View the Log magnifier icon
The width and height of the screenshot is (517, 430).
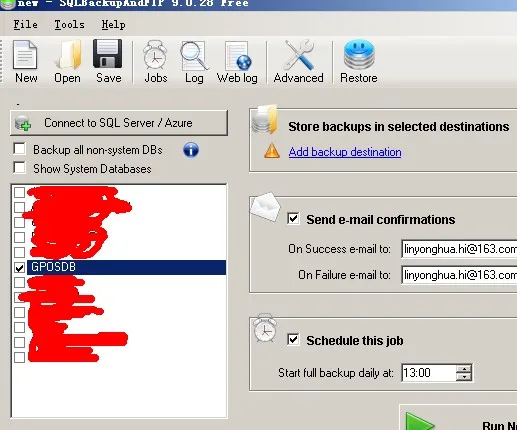[x=194, y=56]
